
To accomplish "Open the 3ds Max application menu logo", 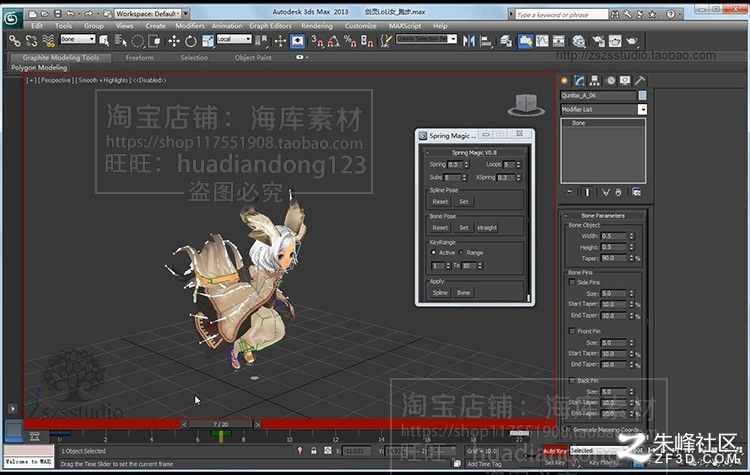I will (x=11, y=19).
